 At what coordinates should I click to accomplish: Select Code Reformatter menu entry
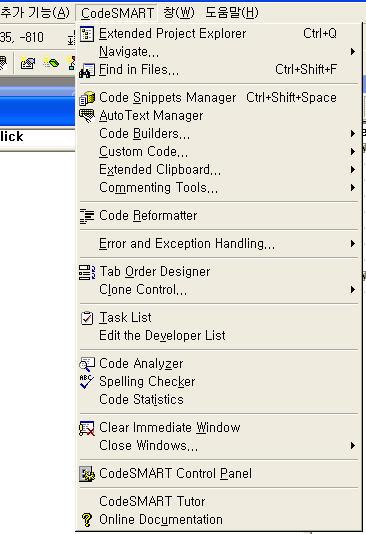[x=219, y=216]
